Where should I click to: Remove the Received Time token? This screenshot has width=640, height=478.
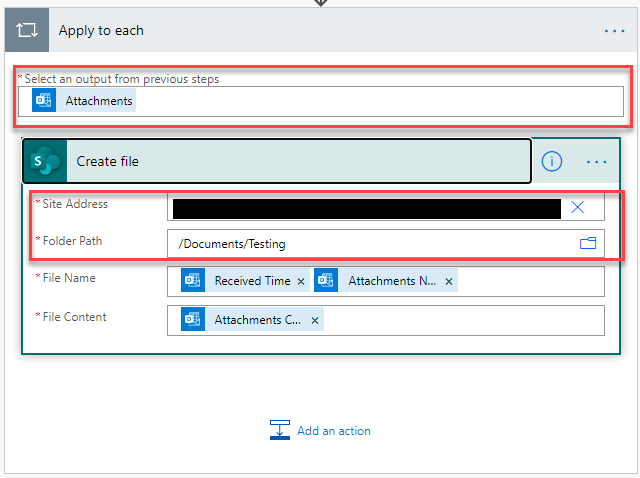click(301, 282)
